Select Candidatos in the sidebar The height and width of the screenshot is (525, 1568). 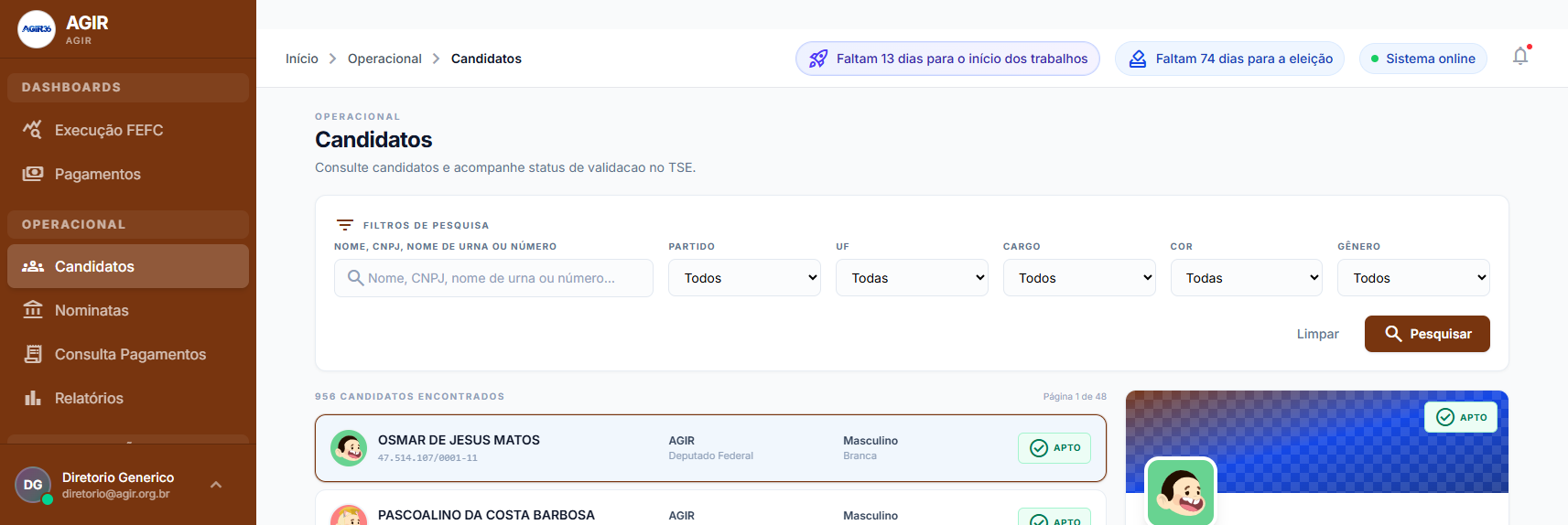(x=128, y=266)
